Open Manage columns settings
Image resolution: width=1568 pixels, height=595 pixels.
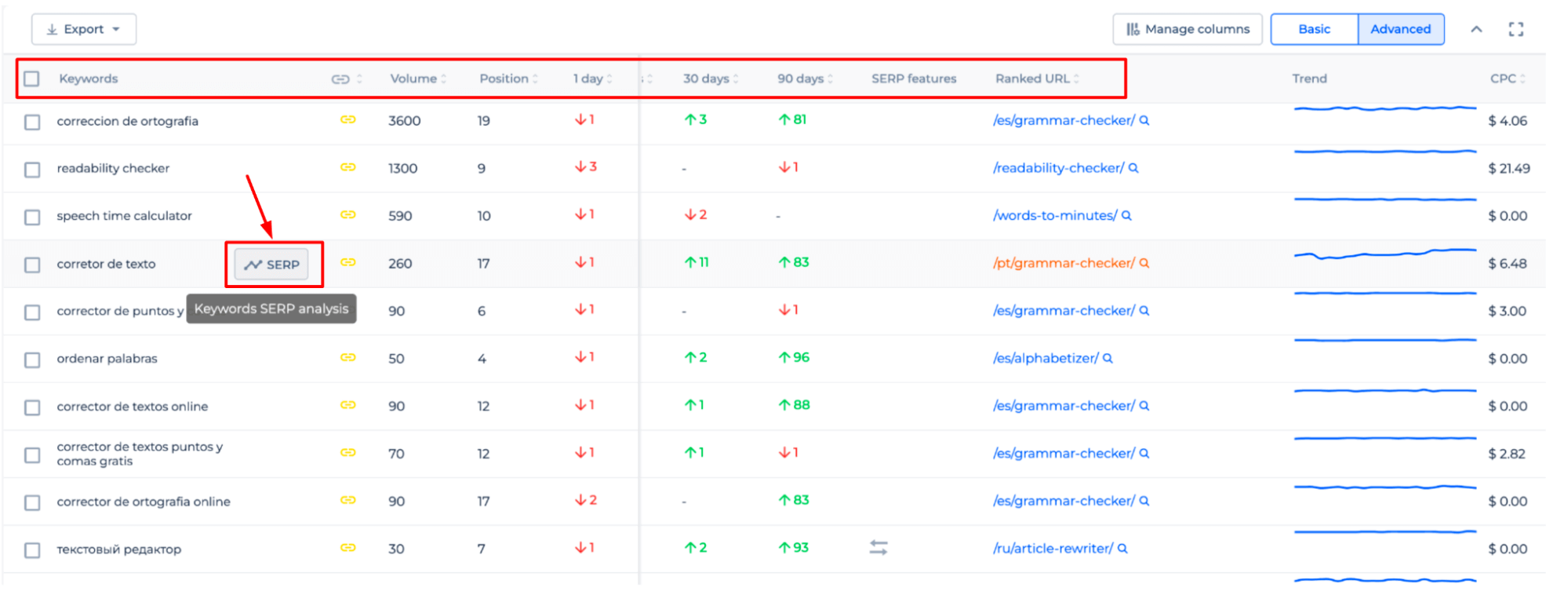coord(1188,29)
